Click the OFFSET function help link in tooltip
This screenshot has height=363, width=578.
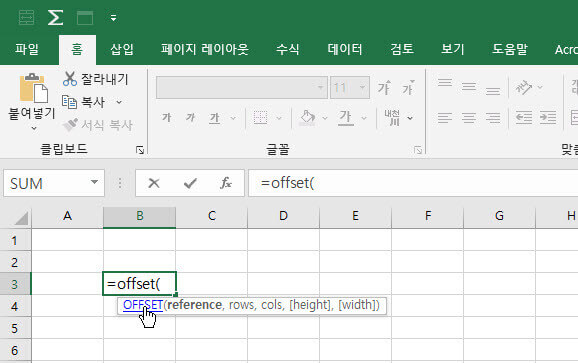pos(143,305)
